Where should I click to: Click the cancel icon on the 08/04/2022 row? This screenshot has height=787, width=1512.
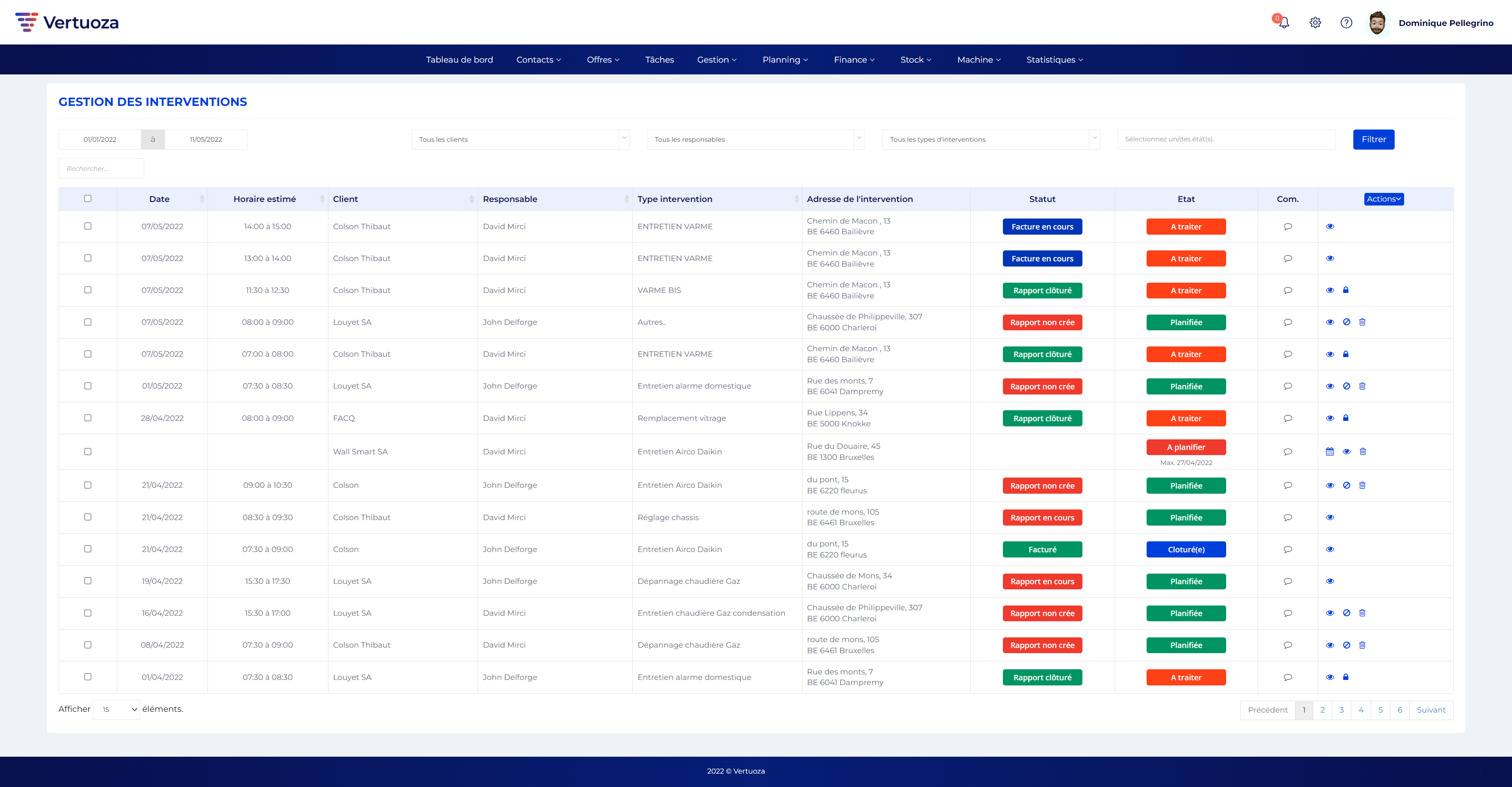1347,645
